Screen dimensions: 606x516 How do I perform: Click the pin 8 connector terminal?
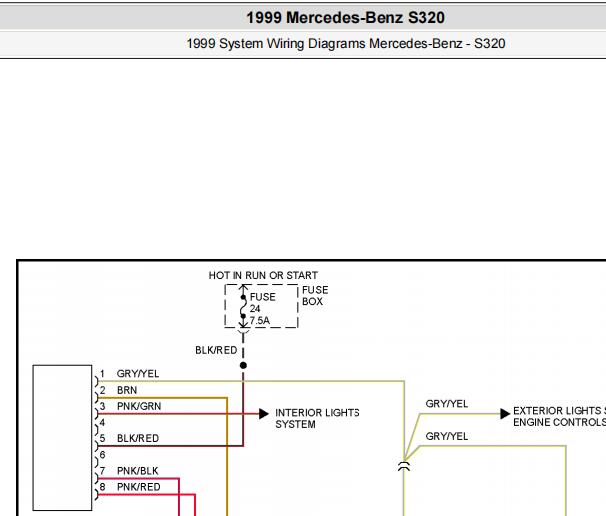(x=97, y=494)
